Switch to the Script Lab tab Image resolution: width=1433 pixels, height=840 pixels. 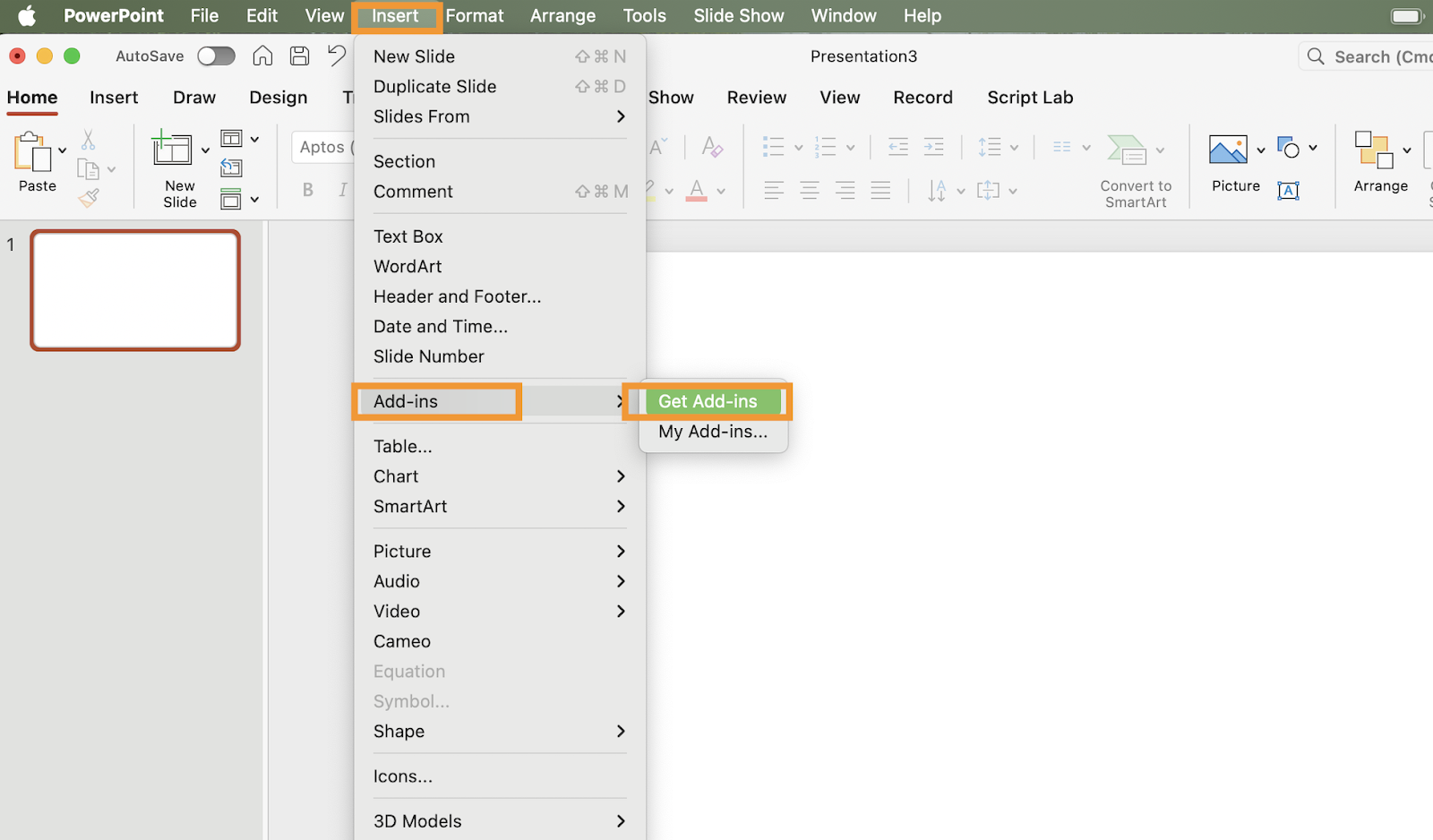click(x=1030, y=98)
